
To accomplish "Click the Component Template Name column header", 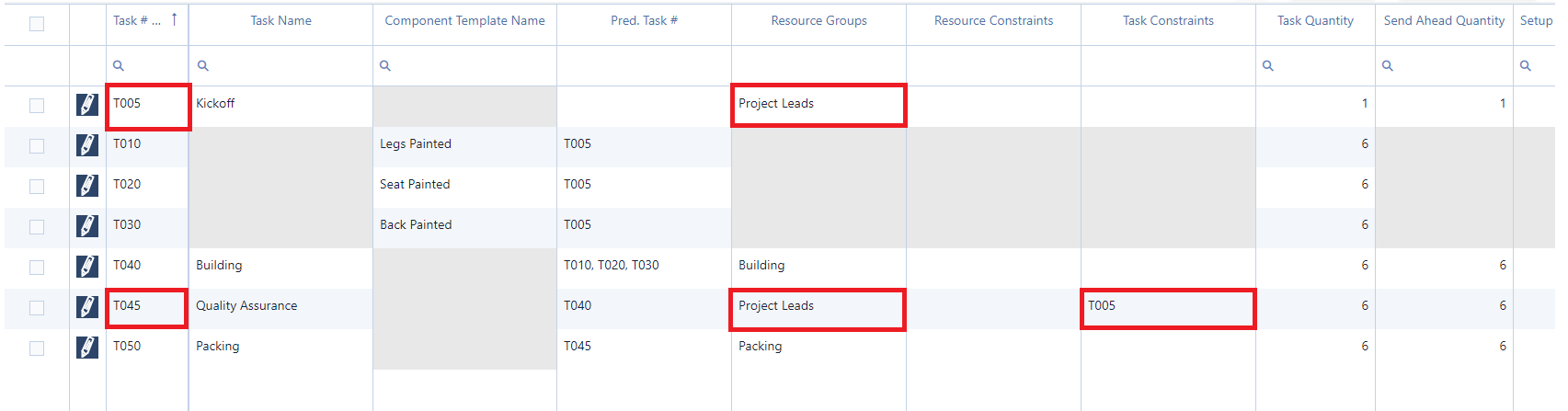I will tap(464, 20).
